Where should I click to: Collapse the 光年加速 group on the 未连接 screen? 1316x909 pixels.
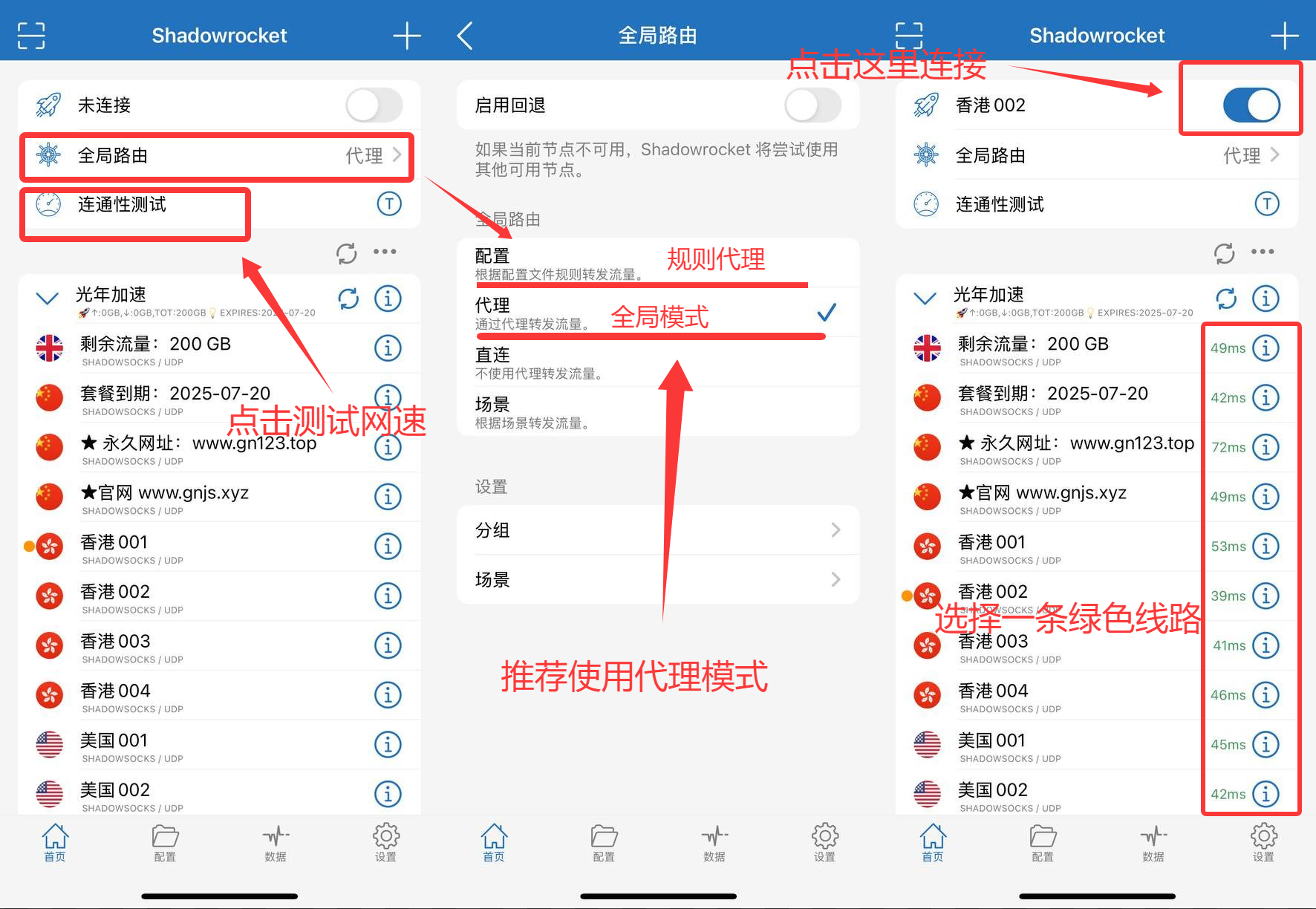(48, 299)
